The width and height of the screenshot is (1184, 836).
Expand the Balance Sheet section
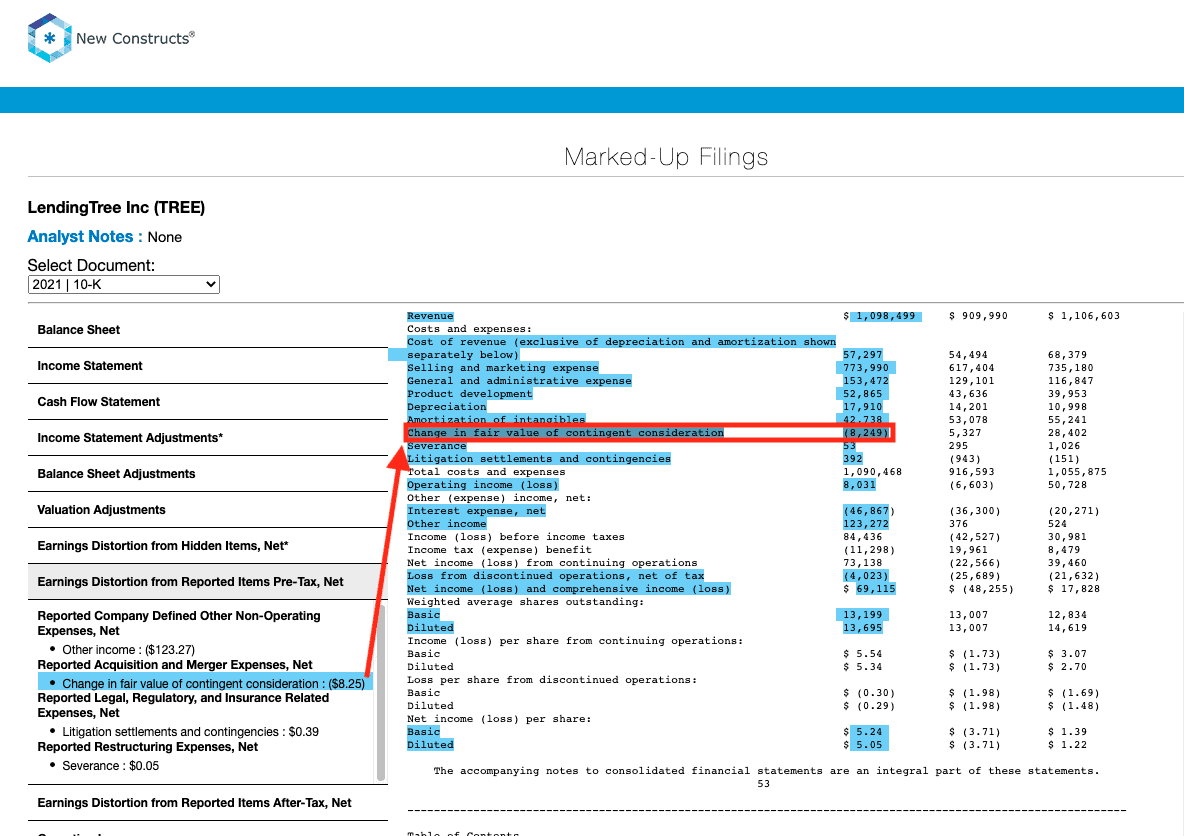(x=208, y=330)
